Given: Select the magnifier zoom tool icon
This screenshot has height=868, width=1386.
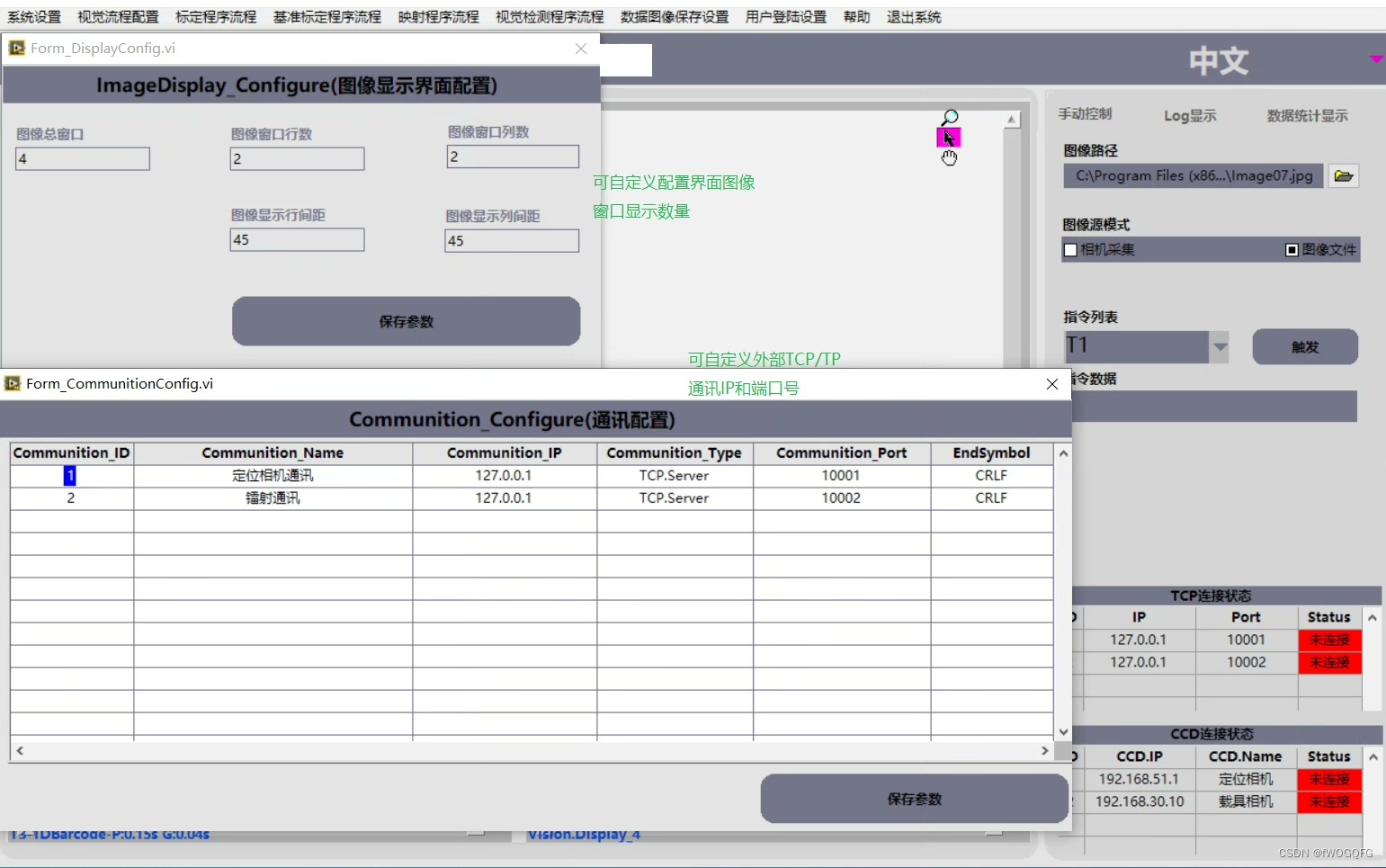Looking at the screenshot, I should click(949, 118).
